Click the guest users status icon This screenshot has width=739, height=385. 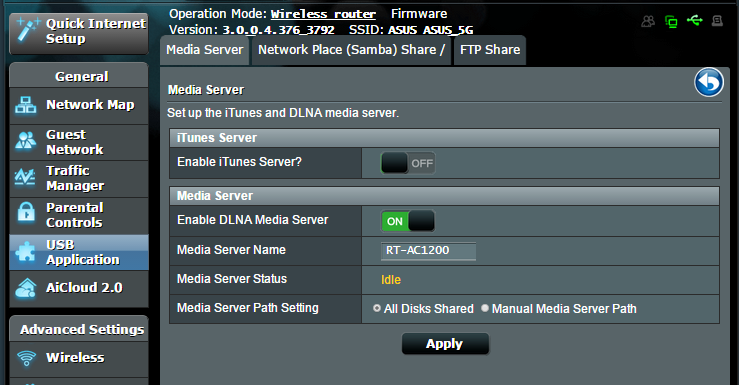[x=649, y=21]
